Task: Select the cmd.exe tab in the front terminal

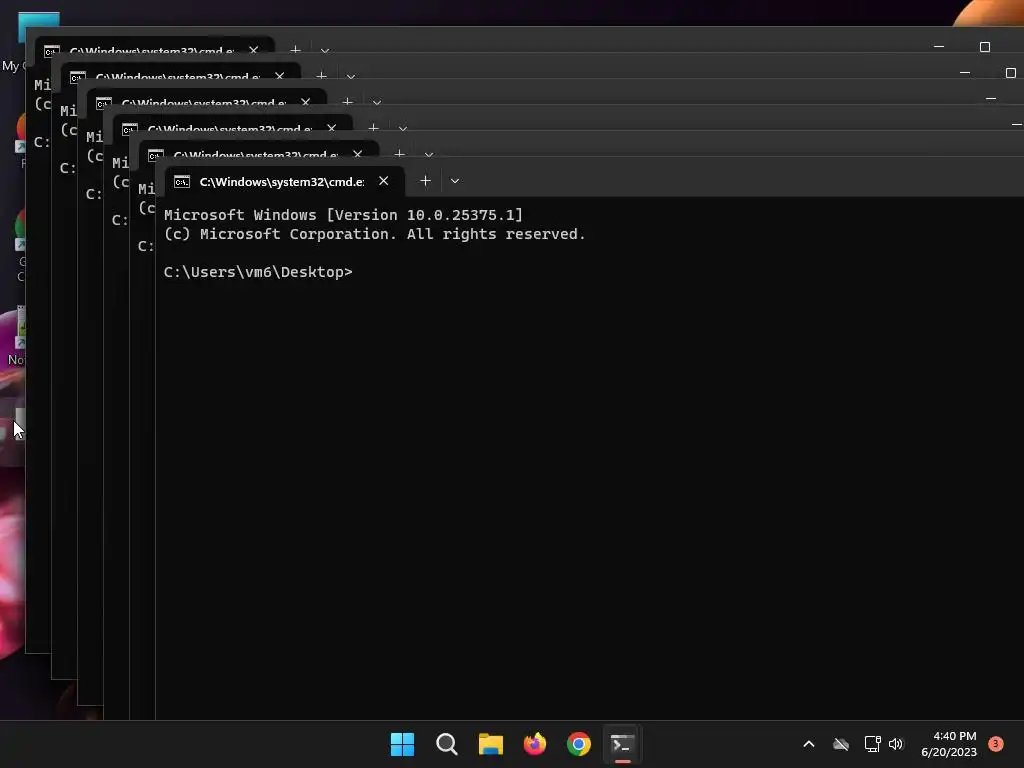Action: pyautogui.click(x=285, y=182)
